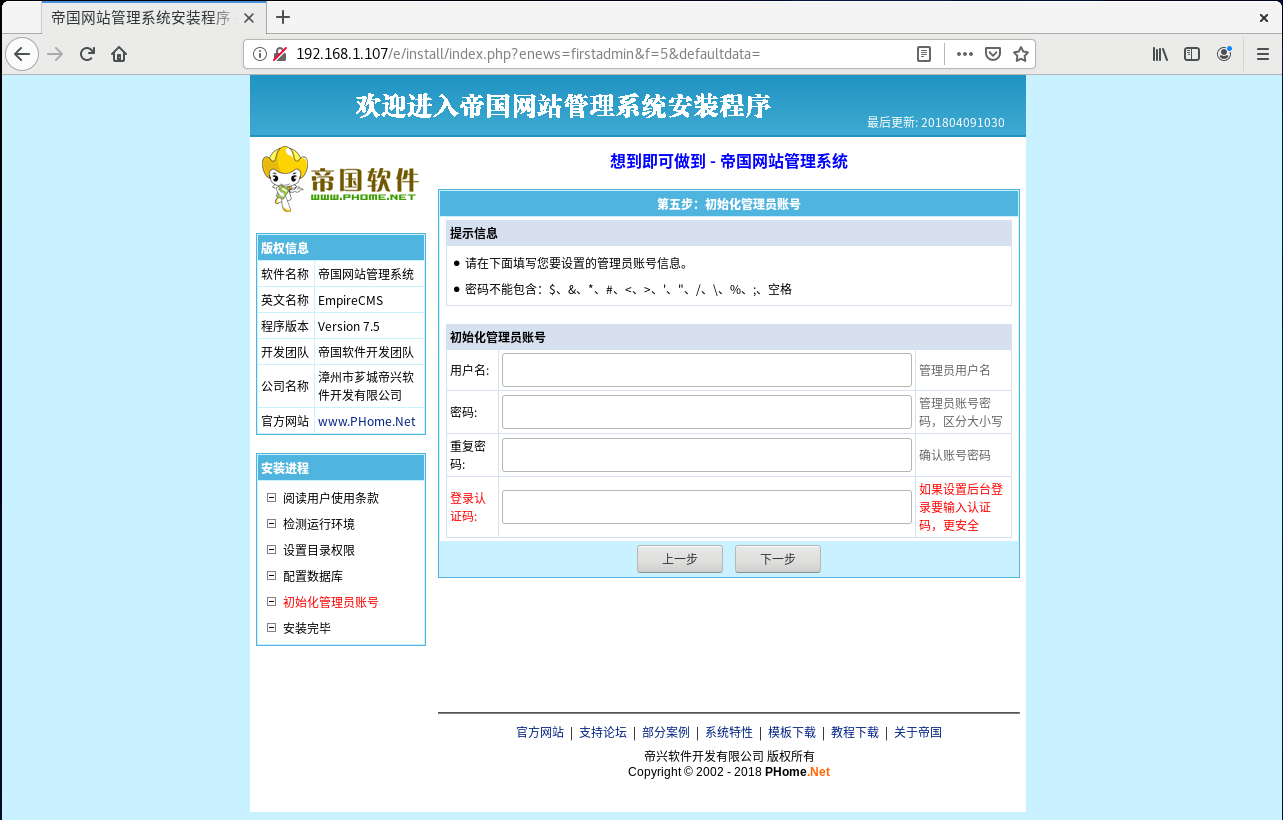
Task: Click the 最后更新: 201804091030 text
Action: (x=936, y=123)
